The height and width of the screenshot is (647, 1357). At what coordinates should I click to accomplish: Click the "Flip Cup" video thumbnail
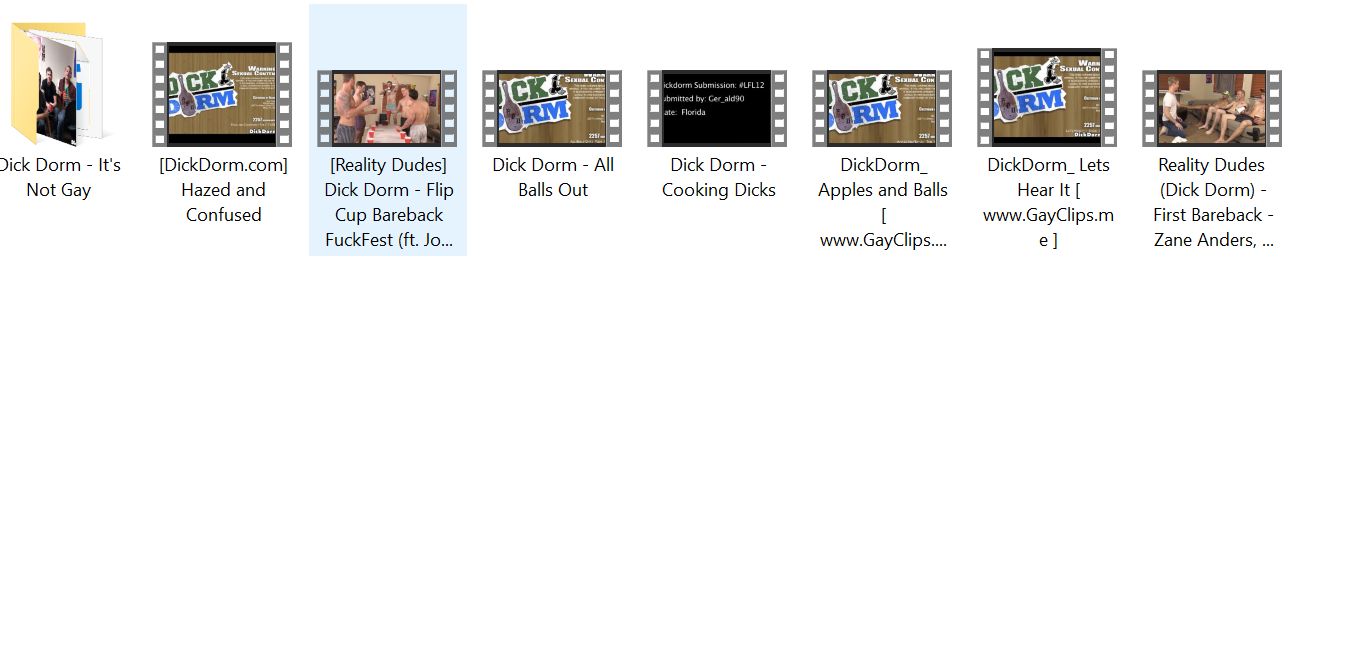pyautogui.click(x=387, y=108)
